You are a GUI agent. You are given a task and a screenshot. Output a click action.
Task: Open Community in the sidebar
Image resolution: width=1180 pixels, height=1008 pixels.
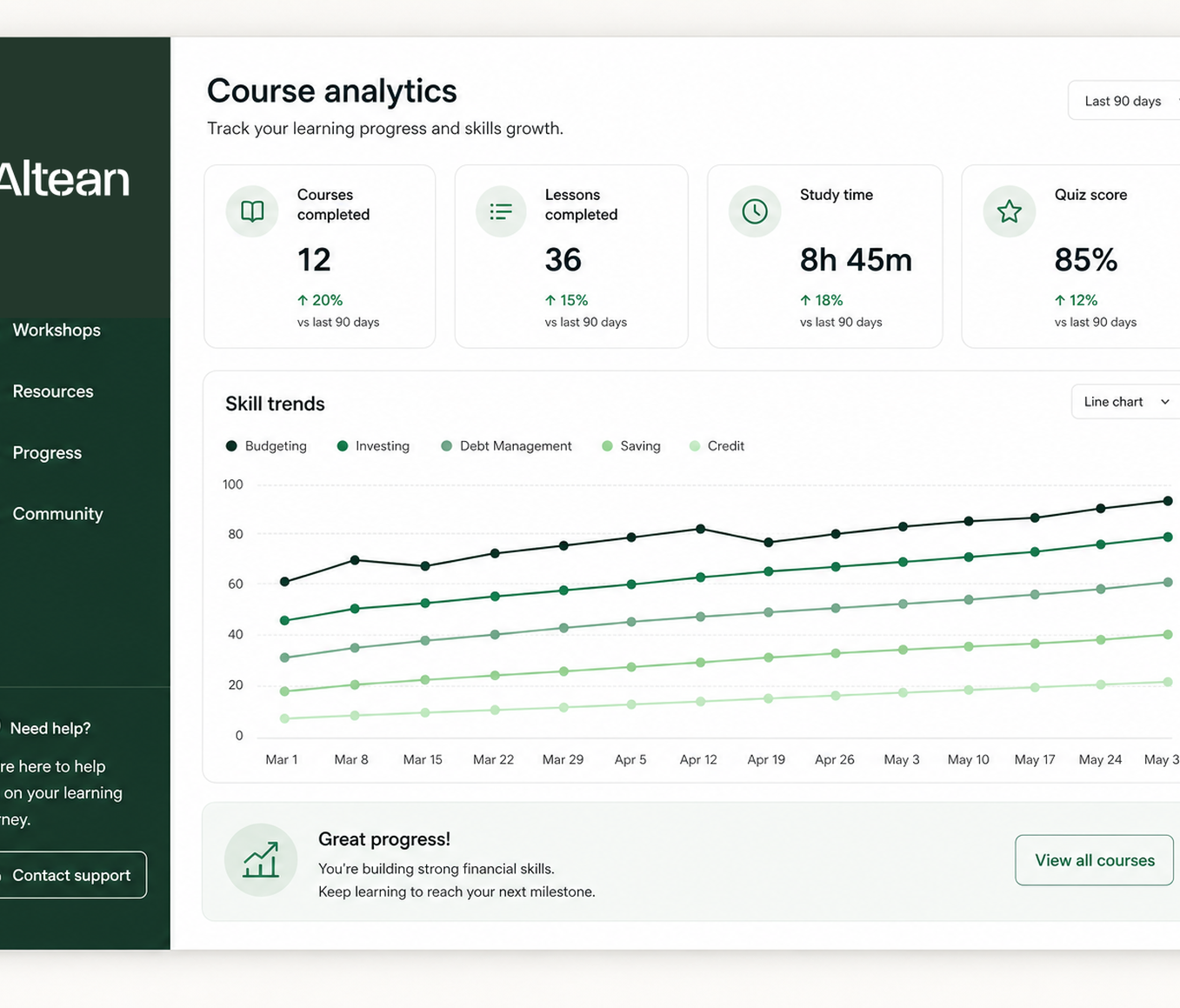(57, 514)
